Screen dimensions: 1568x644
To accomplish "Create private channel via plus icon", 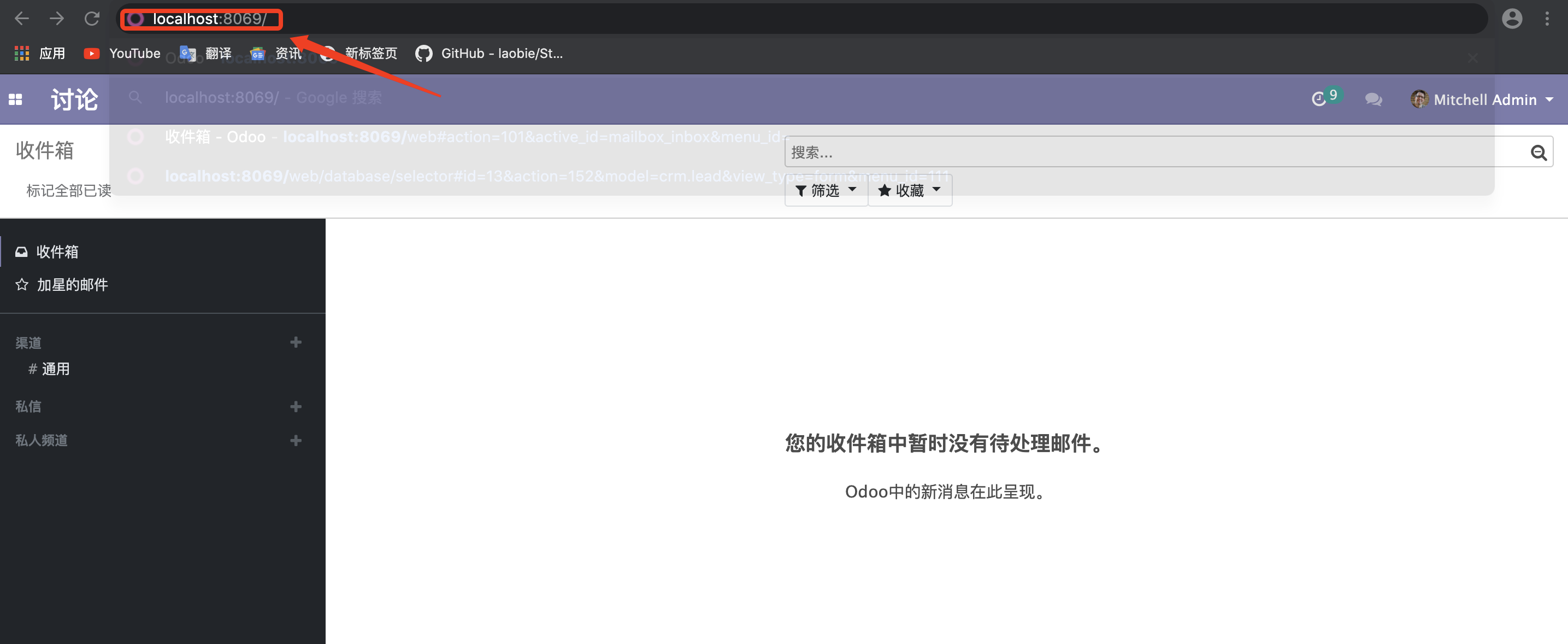I will [x=296, y=441].
